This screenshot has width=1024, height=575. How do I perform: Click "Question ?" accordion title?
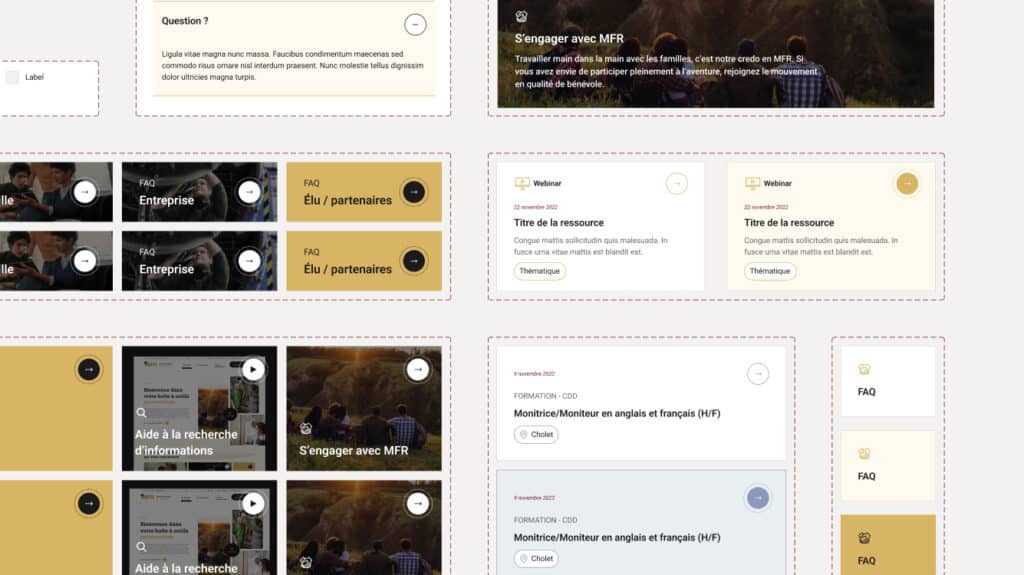click(185, 21)
